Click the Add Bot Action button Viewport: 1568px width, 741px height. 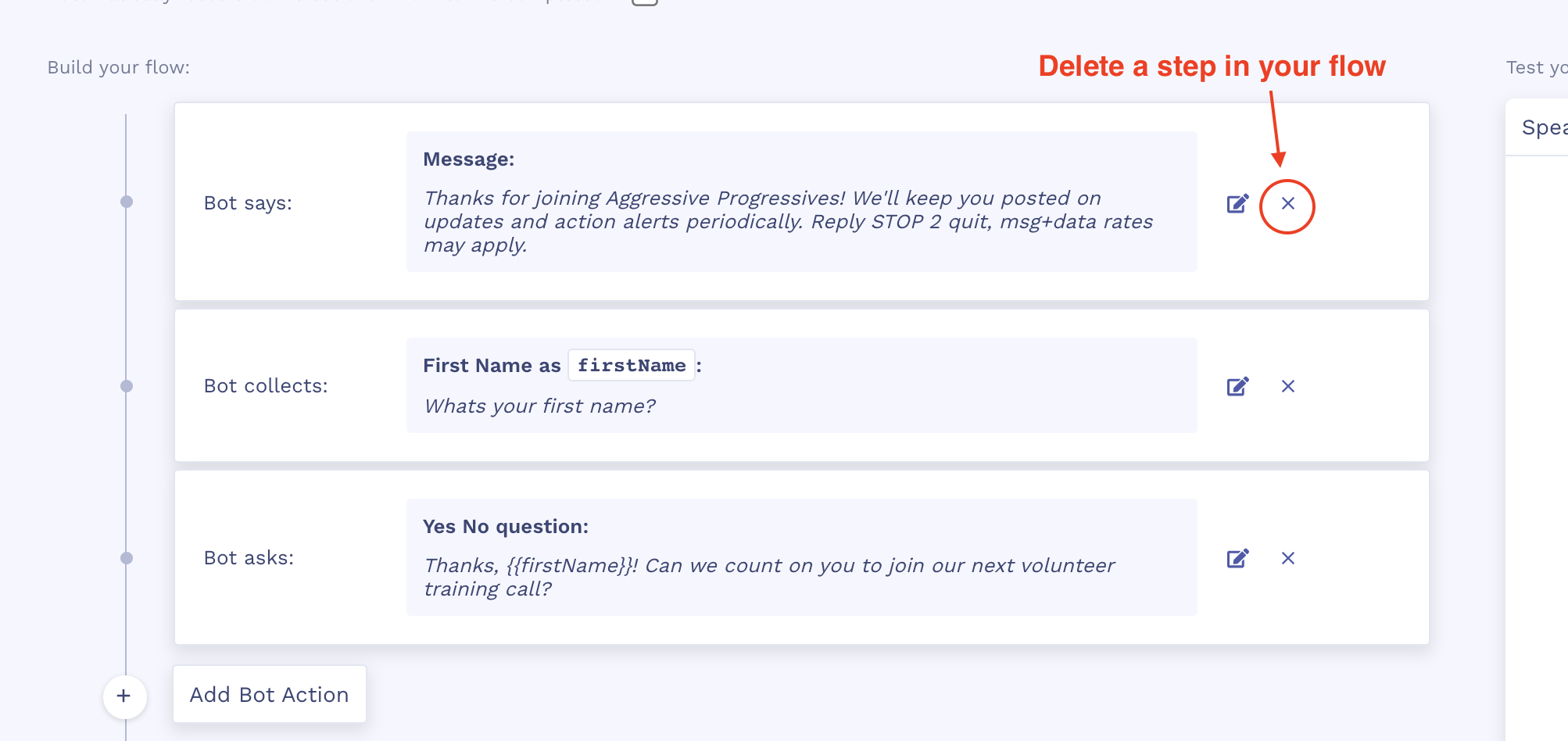(270, 694)
